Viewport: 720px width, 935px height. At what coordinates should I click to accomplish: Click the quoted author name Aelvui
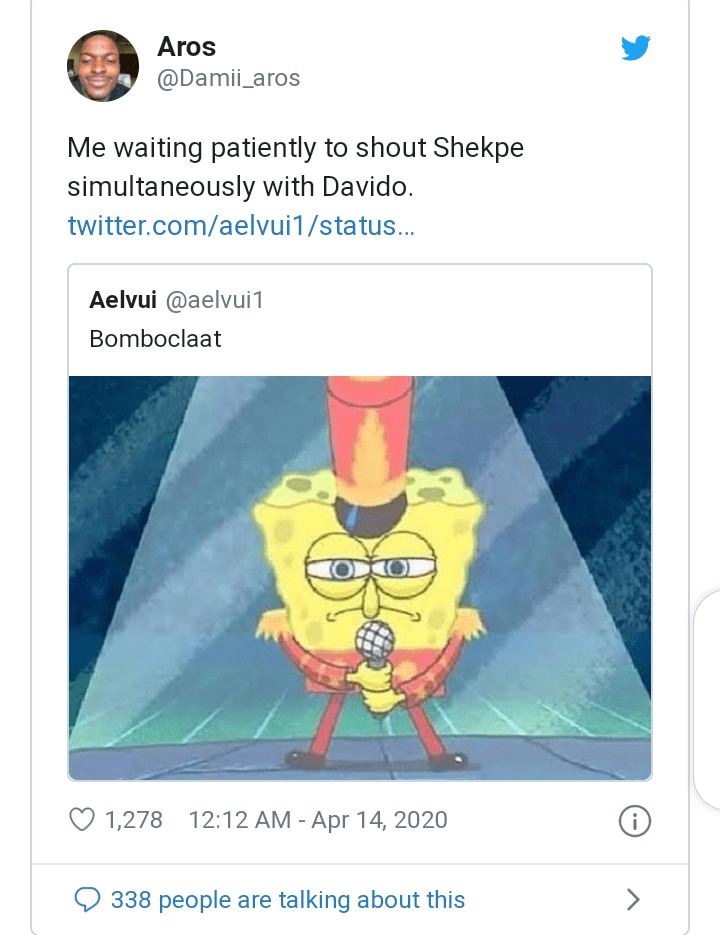click(123, 300)
